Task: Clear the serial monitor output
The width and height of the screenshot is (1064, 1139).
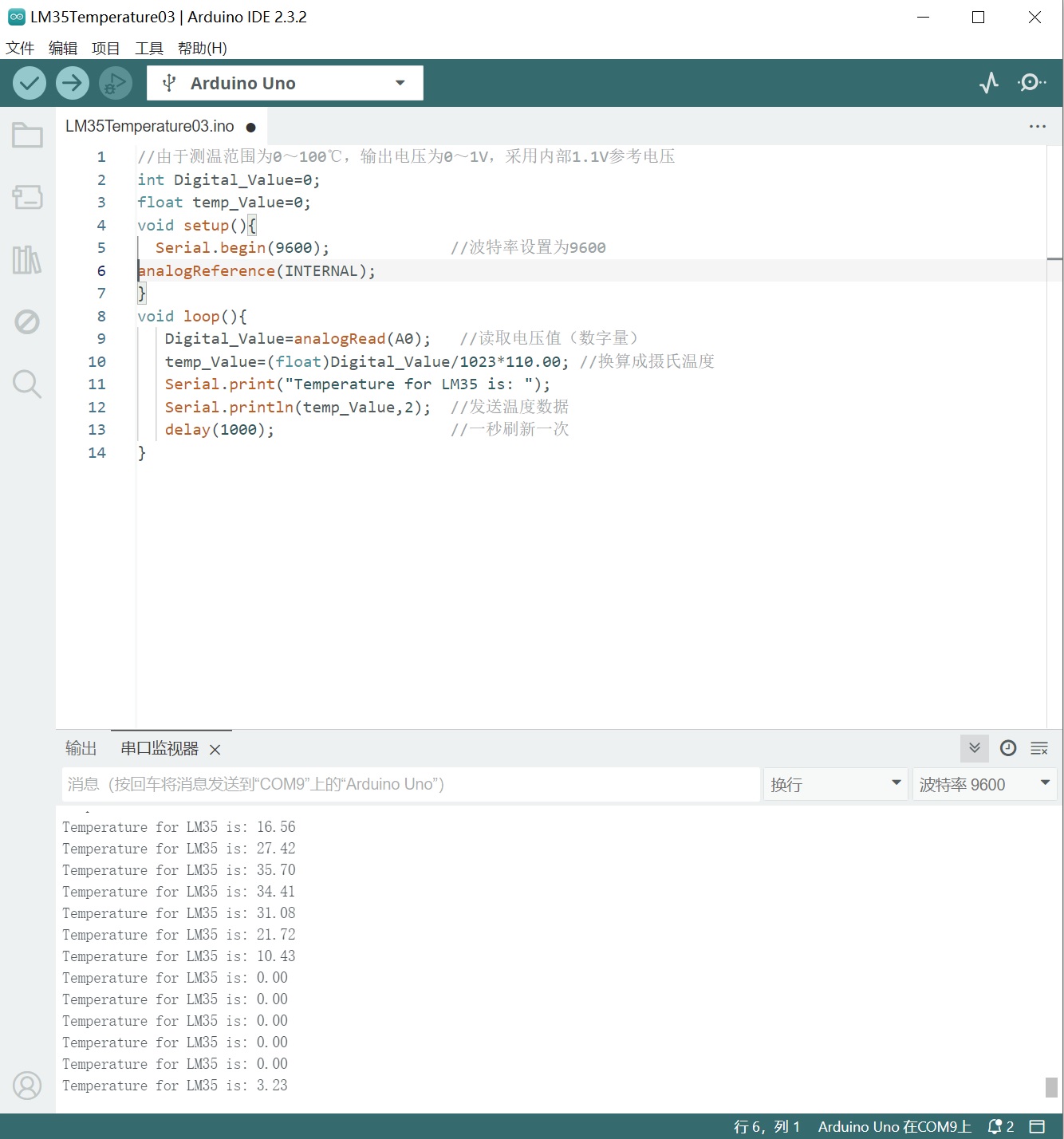Action: pos(1039,748)
